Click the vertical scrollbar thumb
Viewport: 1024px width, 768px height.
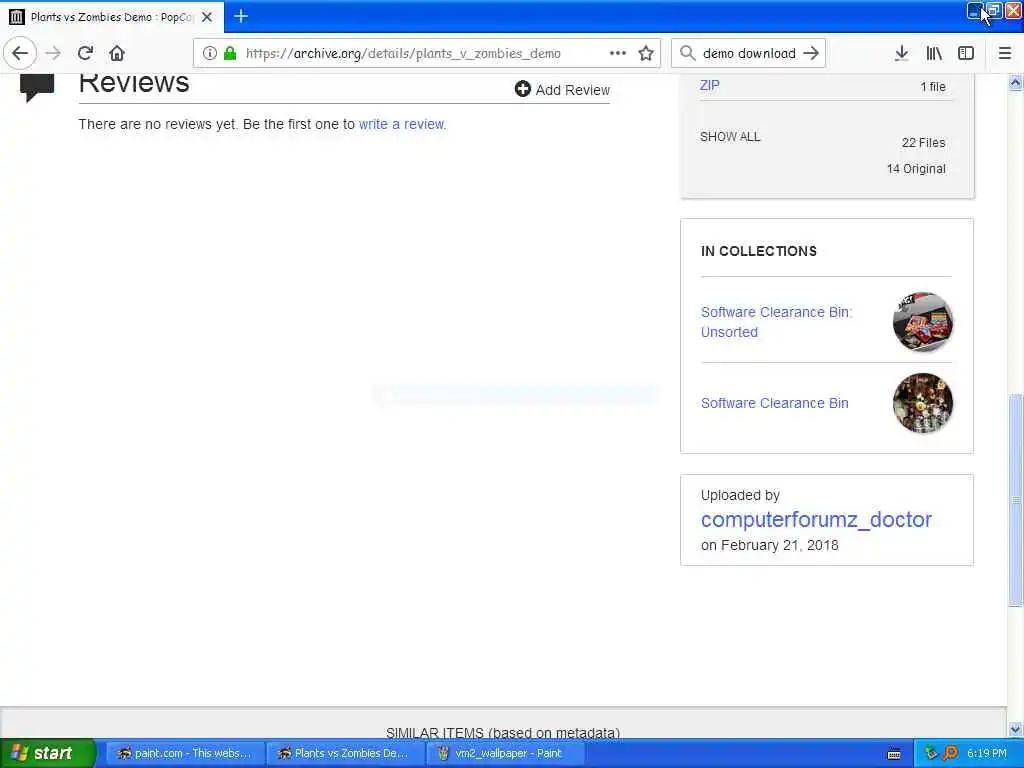1015,500
